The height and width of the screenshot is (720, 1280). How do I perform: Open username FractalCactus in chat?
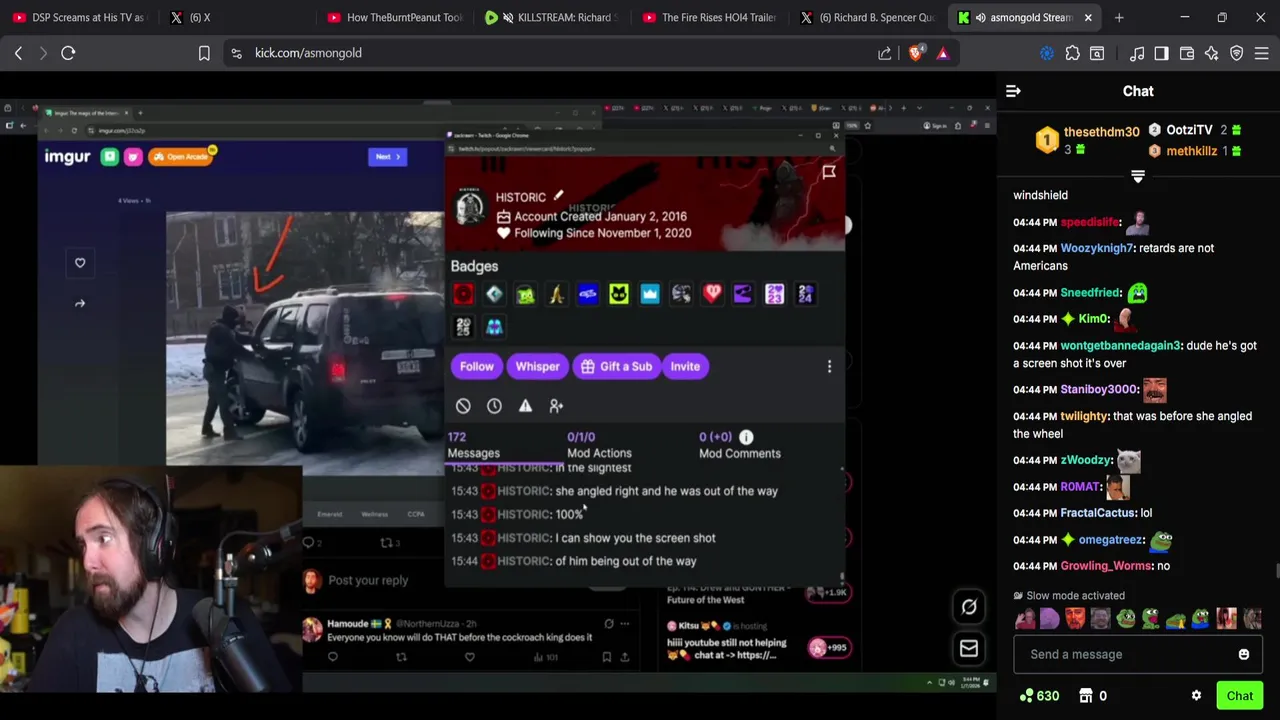1098,513
